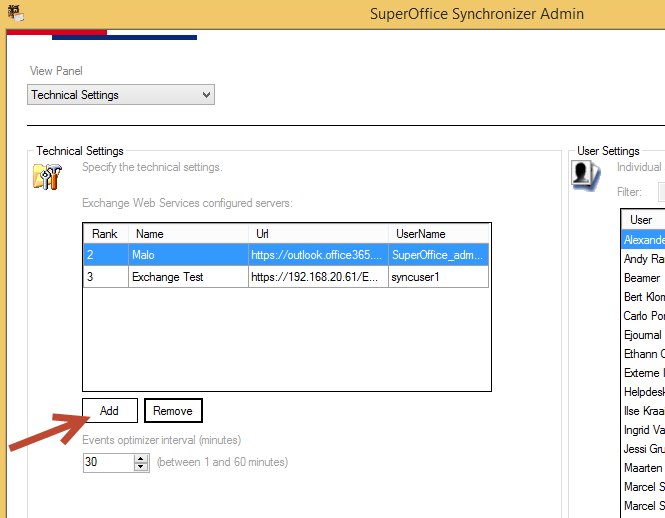Select the Ejournal user row
Viewport: 665px width, 518px height.
coord(643,335)
